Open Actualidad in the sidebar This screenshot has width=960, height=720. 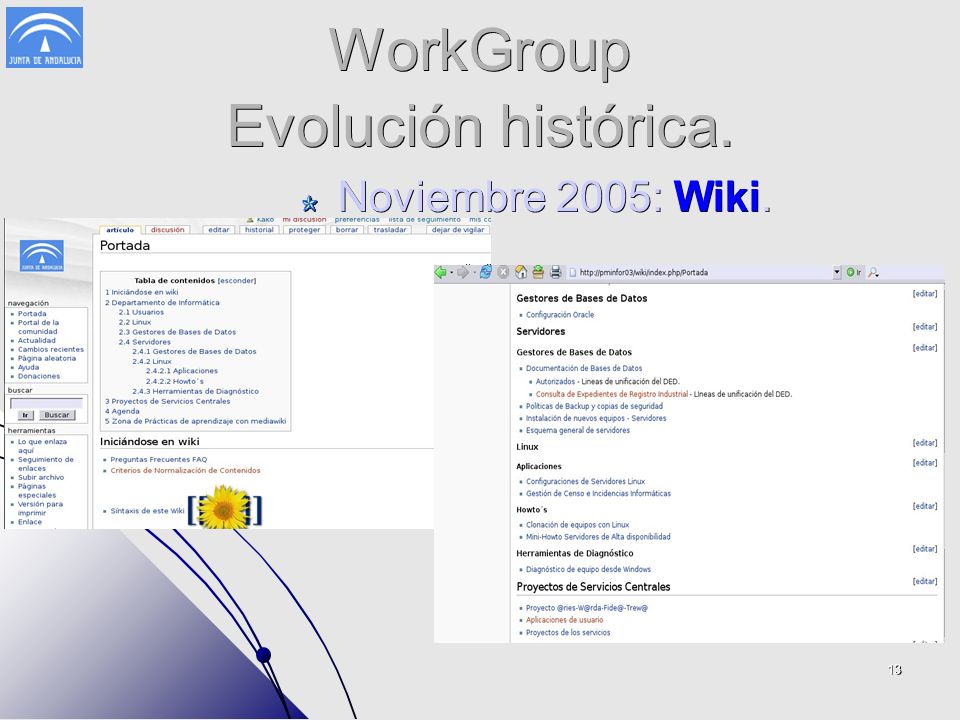37,340
